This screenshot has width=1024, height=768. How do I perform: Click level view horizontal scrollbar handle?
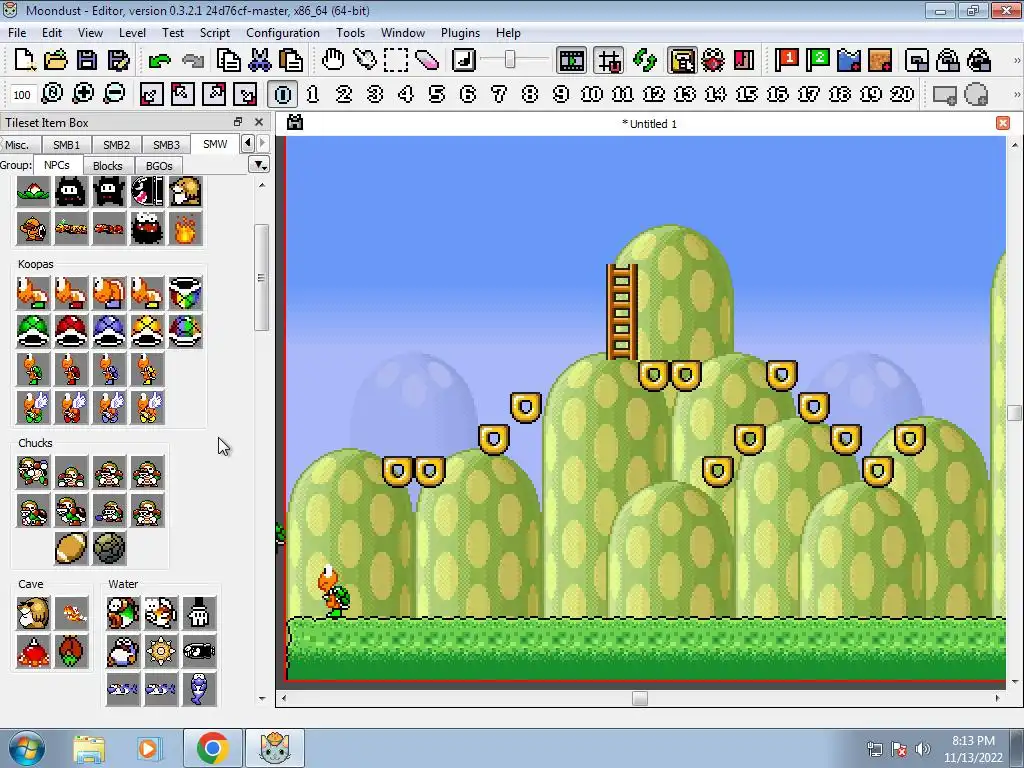[x=640, y=698]
